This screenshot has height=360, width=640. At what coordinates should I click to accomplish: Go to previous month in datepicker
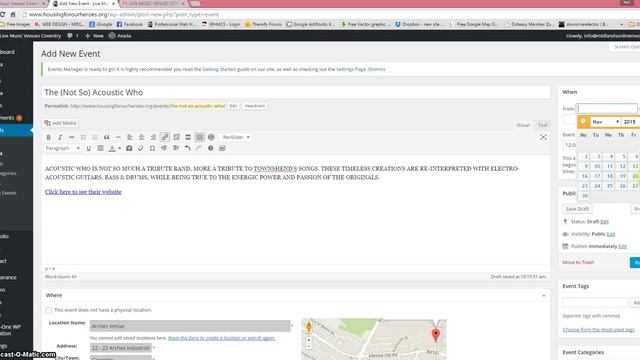[583, 121]
